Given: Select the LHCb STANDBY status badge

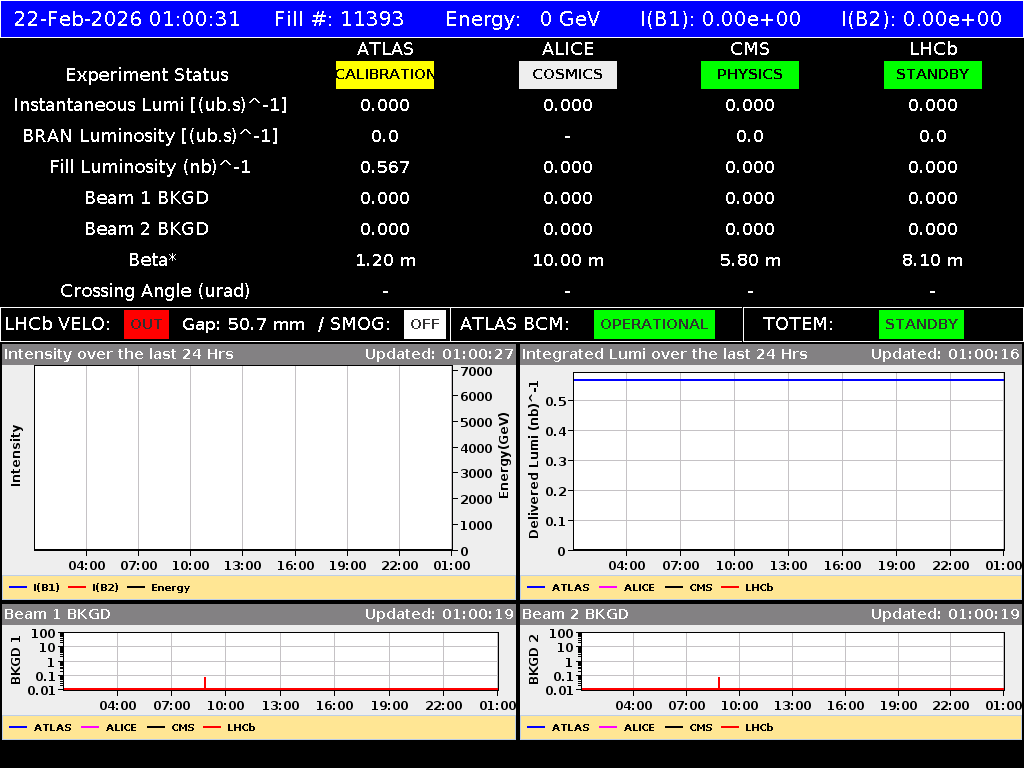Looking at the screenshot, I should click(x=932, y=74).
